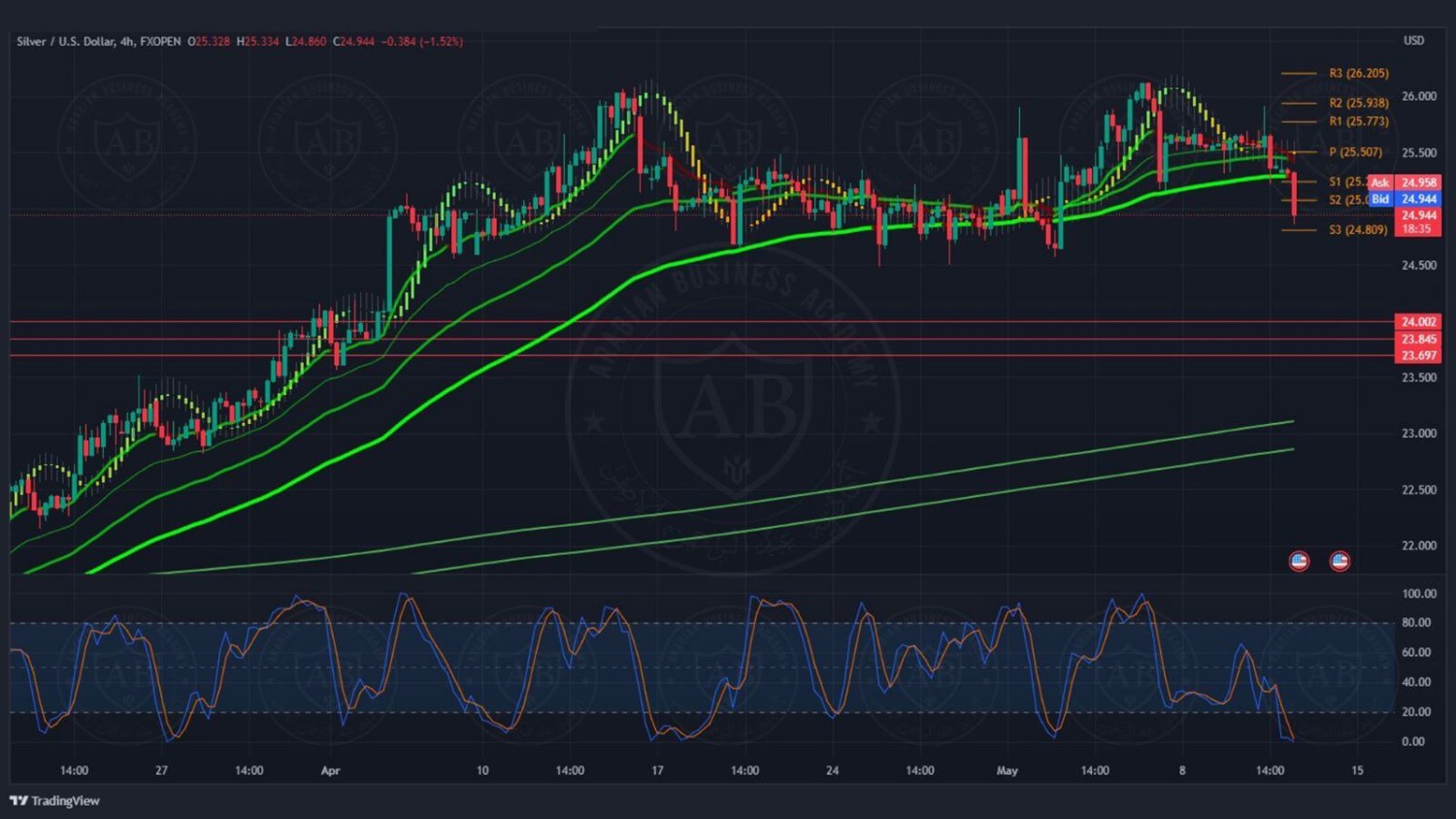This screenshot has height=819, width=1456.
Task: Click the close value C24.944 in legend
Action: pos(353,42)
